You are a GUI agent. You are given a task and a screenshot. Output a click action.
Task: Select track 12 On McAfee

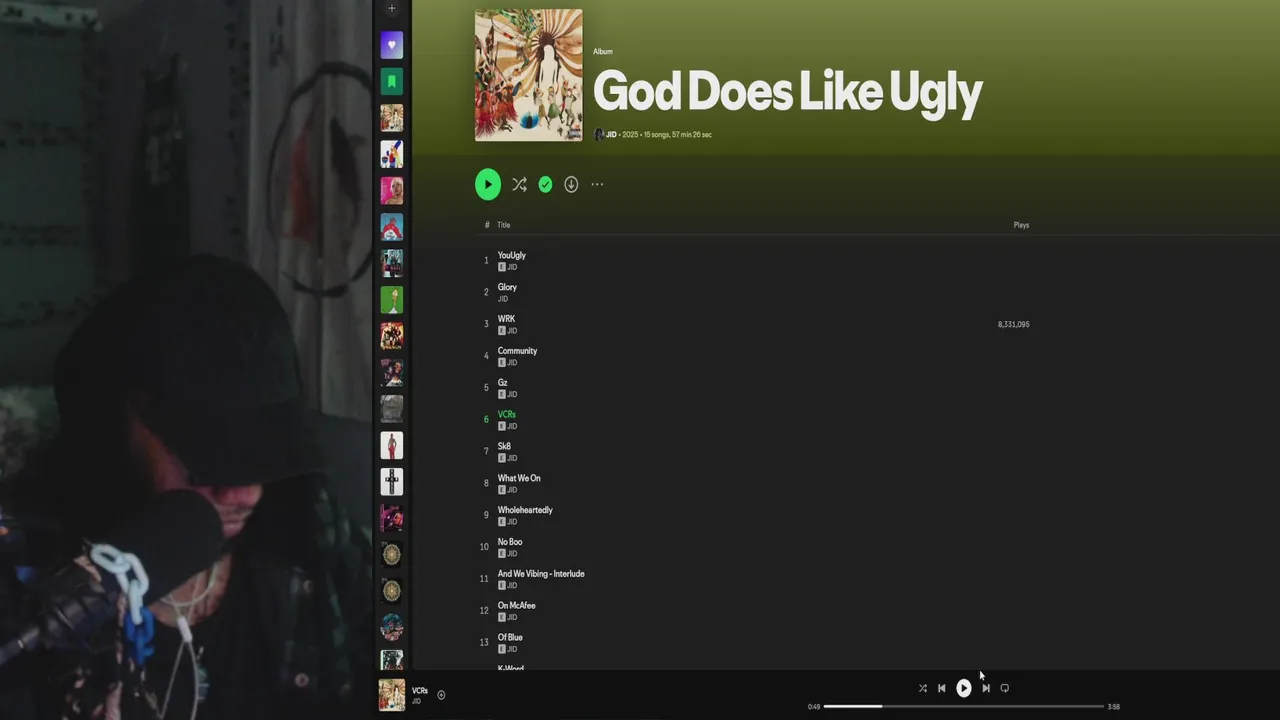pyautogui.click(x=516, y=605)
